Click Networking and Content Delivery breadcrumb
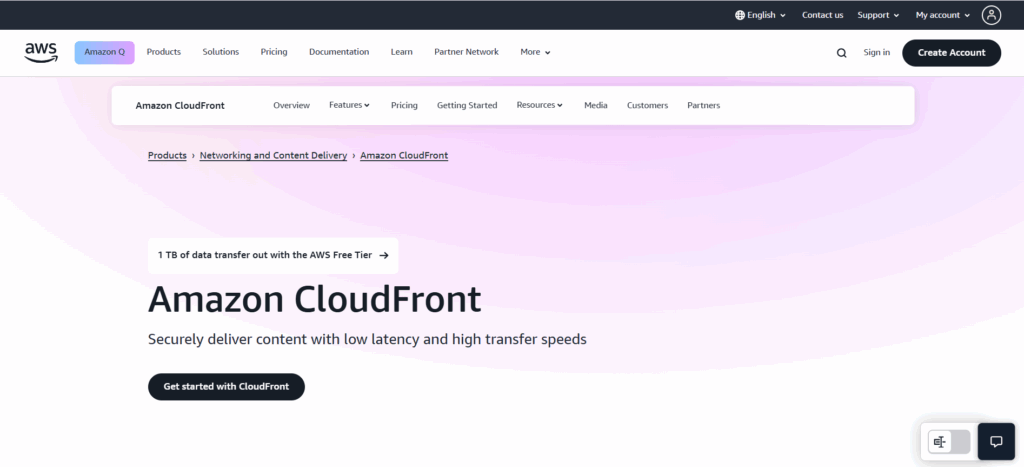 tap(273, 155)
